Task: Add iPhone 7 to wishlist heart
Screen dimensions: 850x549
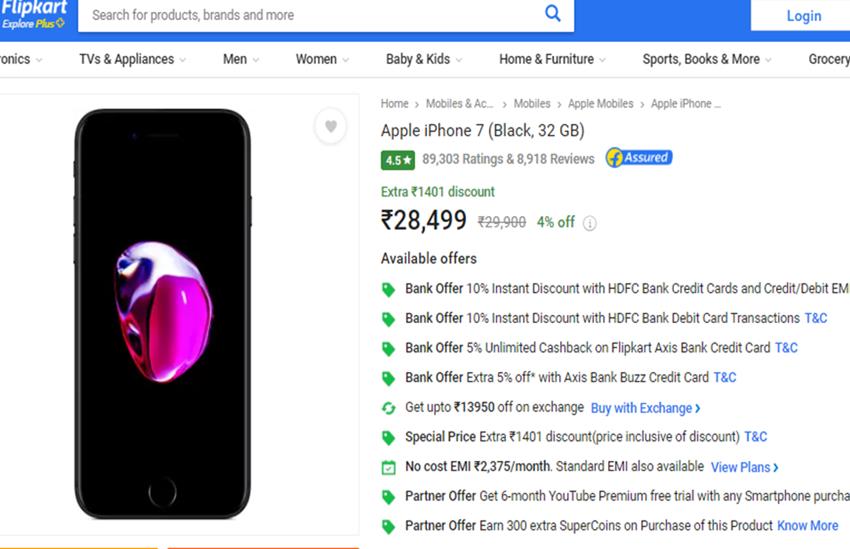Action: [x=330, y=127]
